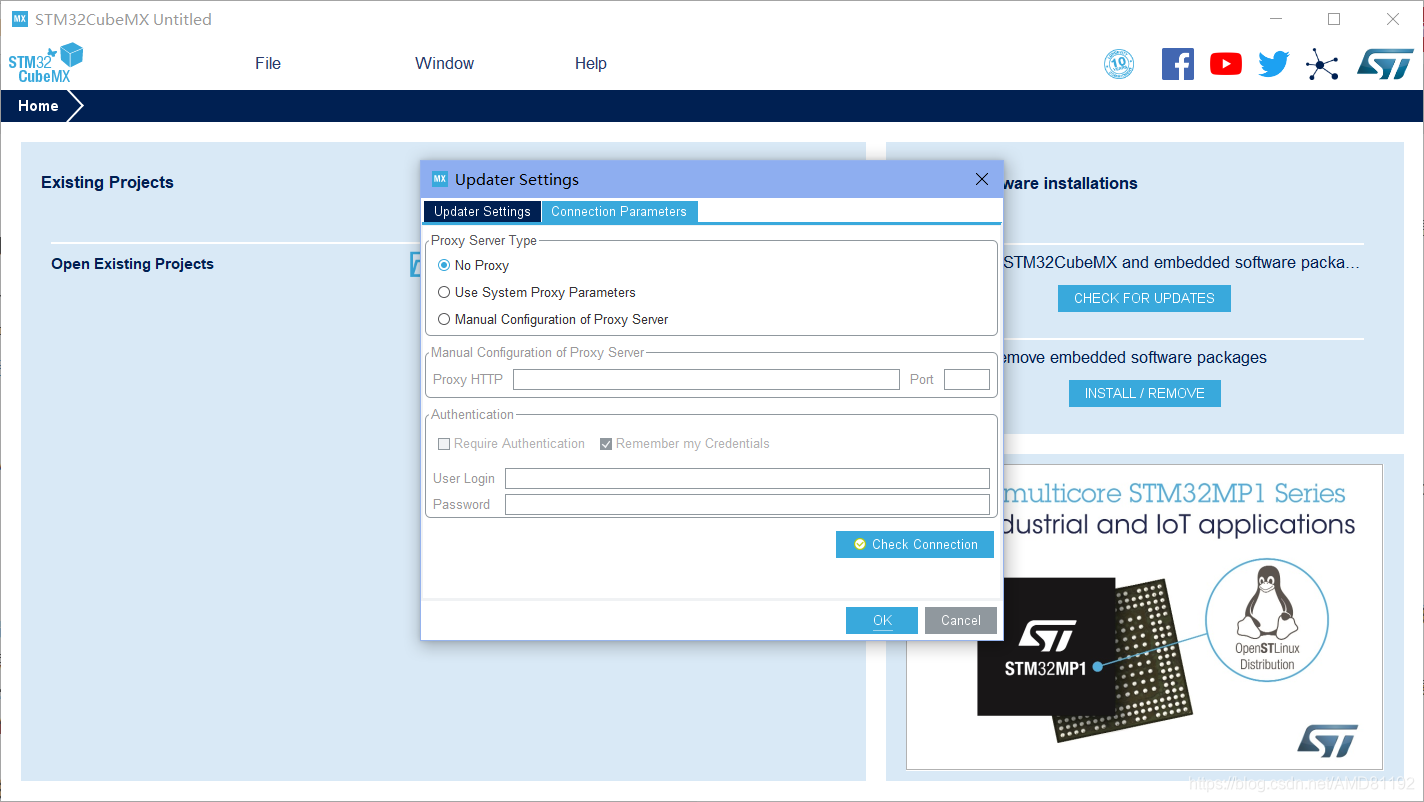
Task: Click the STM32CubeMX logo icon
Action: pyautogui.click(x=46, y=63)
